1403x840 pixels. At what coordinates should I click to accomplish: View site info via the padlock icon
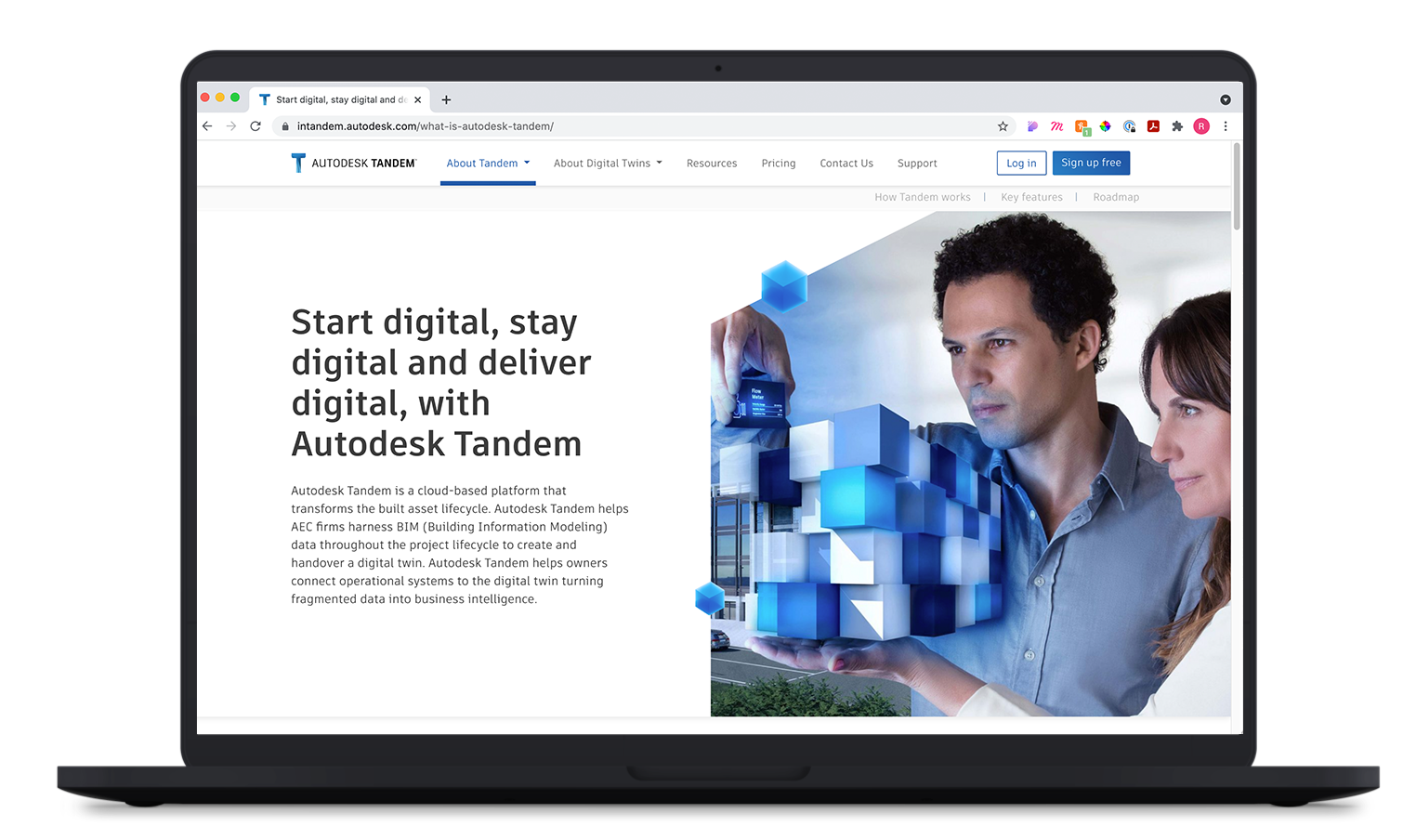[x=285, y=126]
